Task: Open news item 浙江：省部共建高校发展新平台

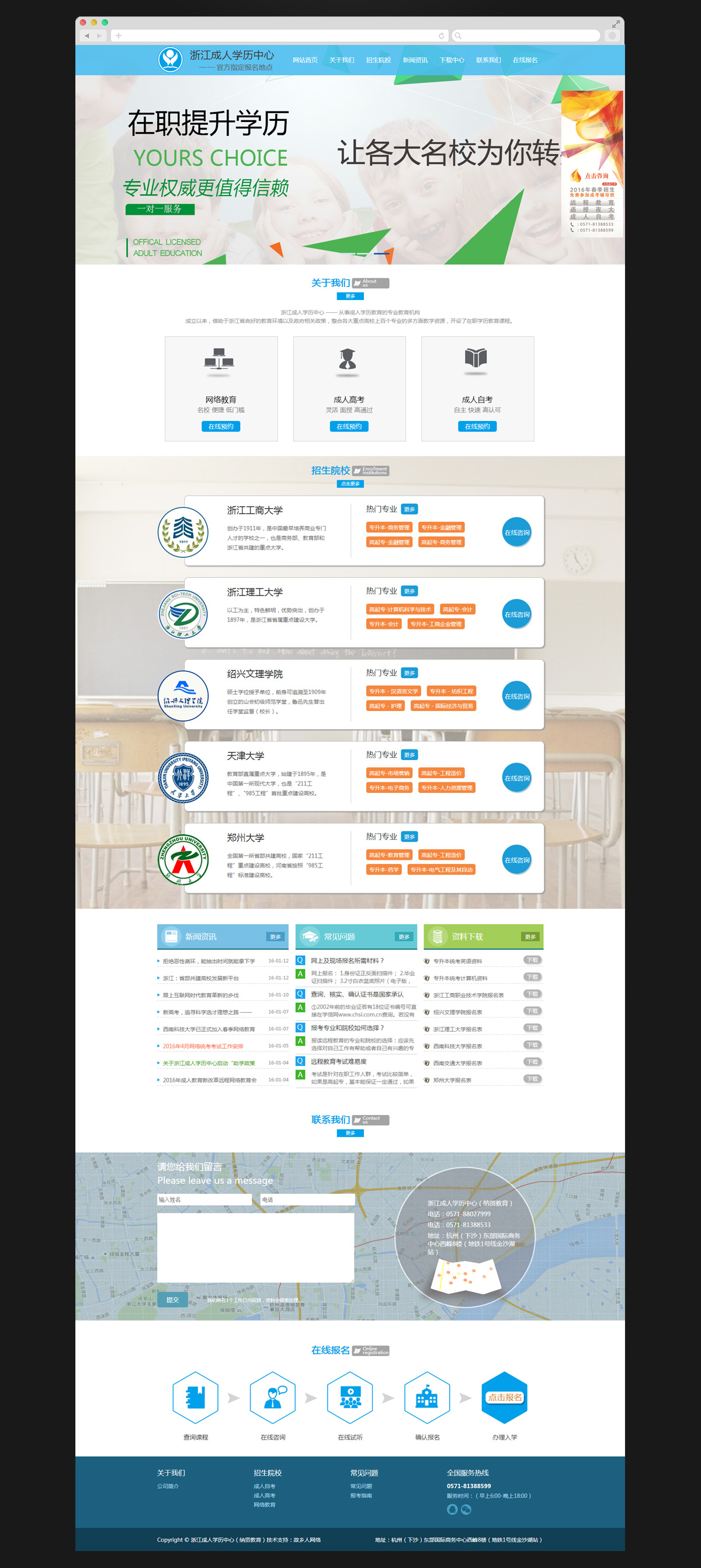Action: tap(201, 978)
